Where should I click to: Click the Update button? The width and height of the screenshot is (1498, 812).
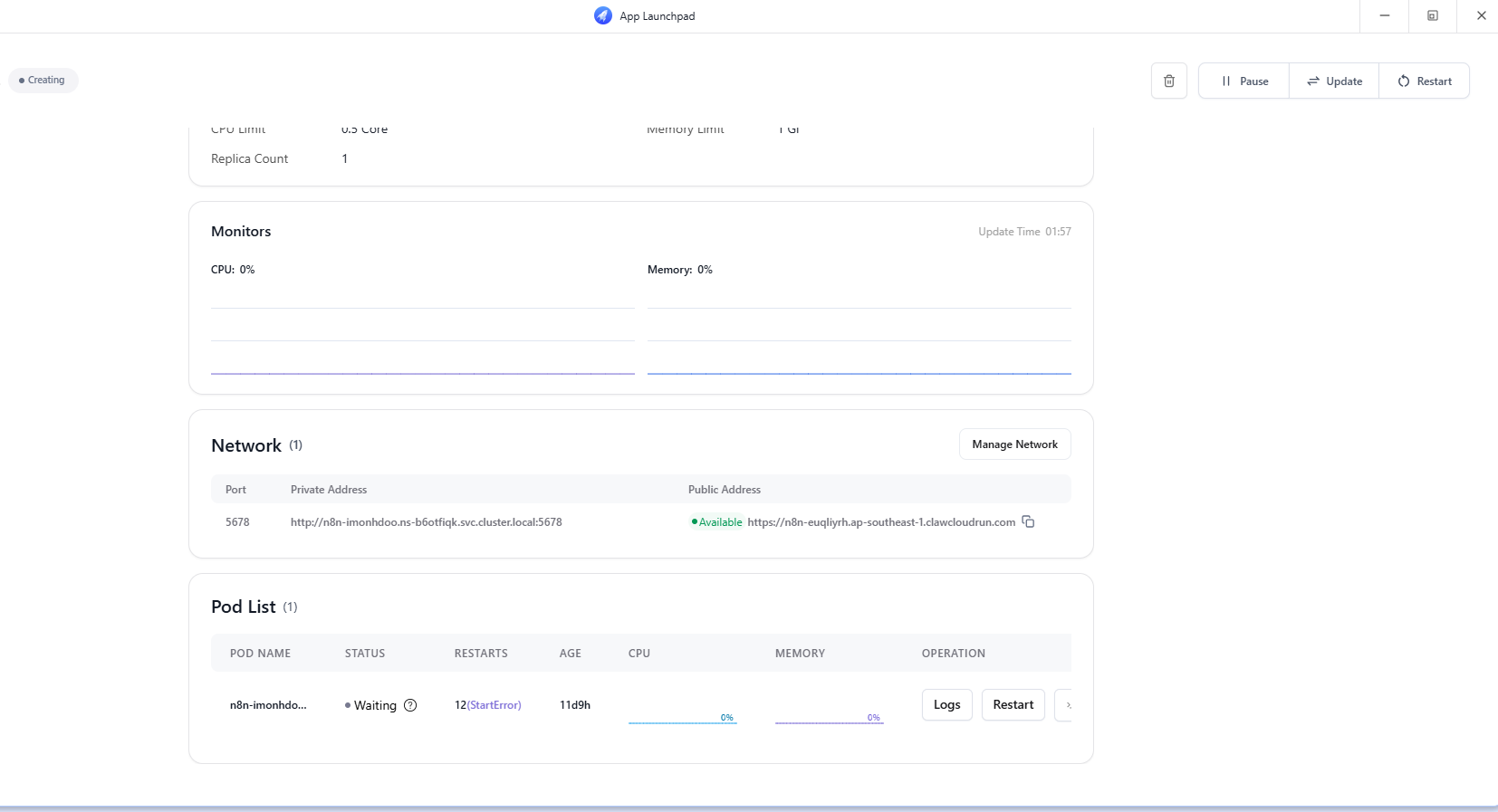coord(1334,81)
